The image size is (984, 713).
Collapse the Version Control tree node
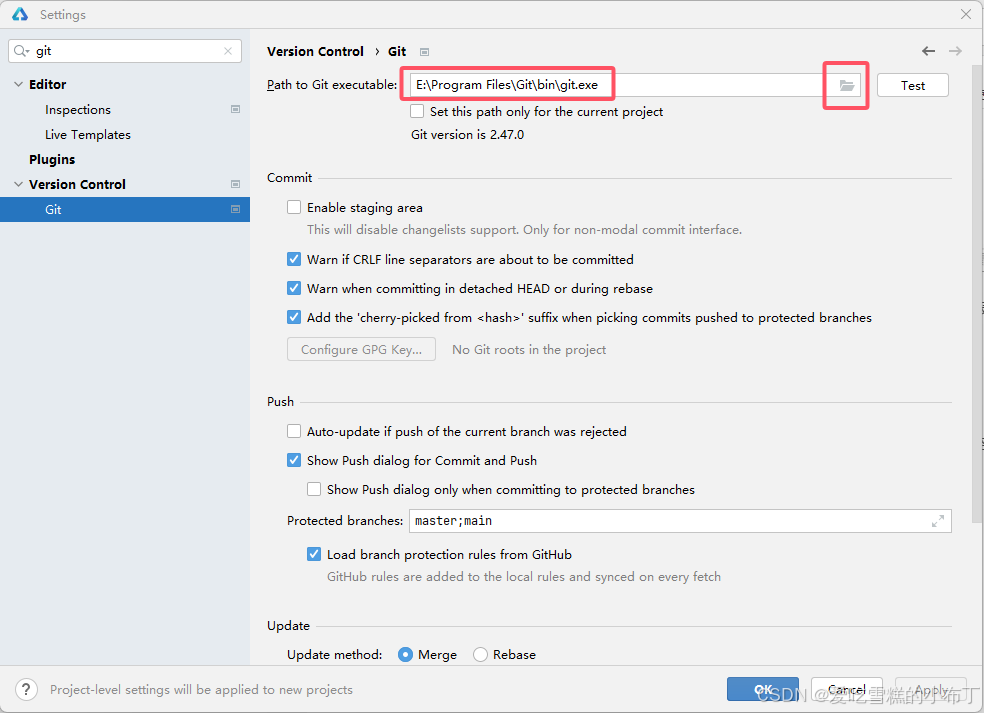pyautogui.click(x=18, y=185)
